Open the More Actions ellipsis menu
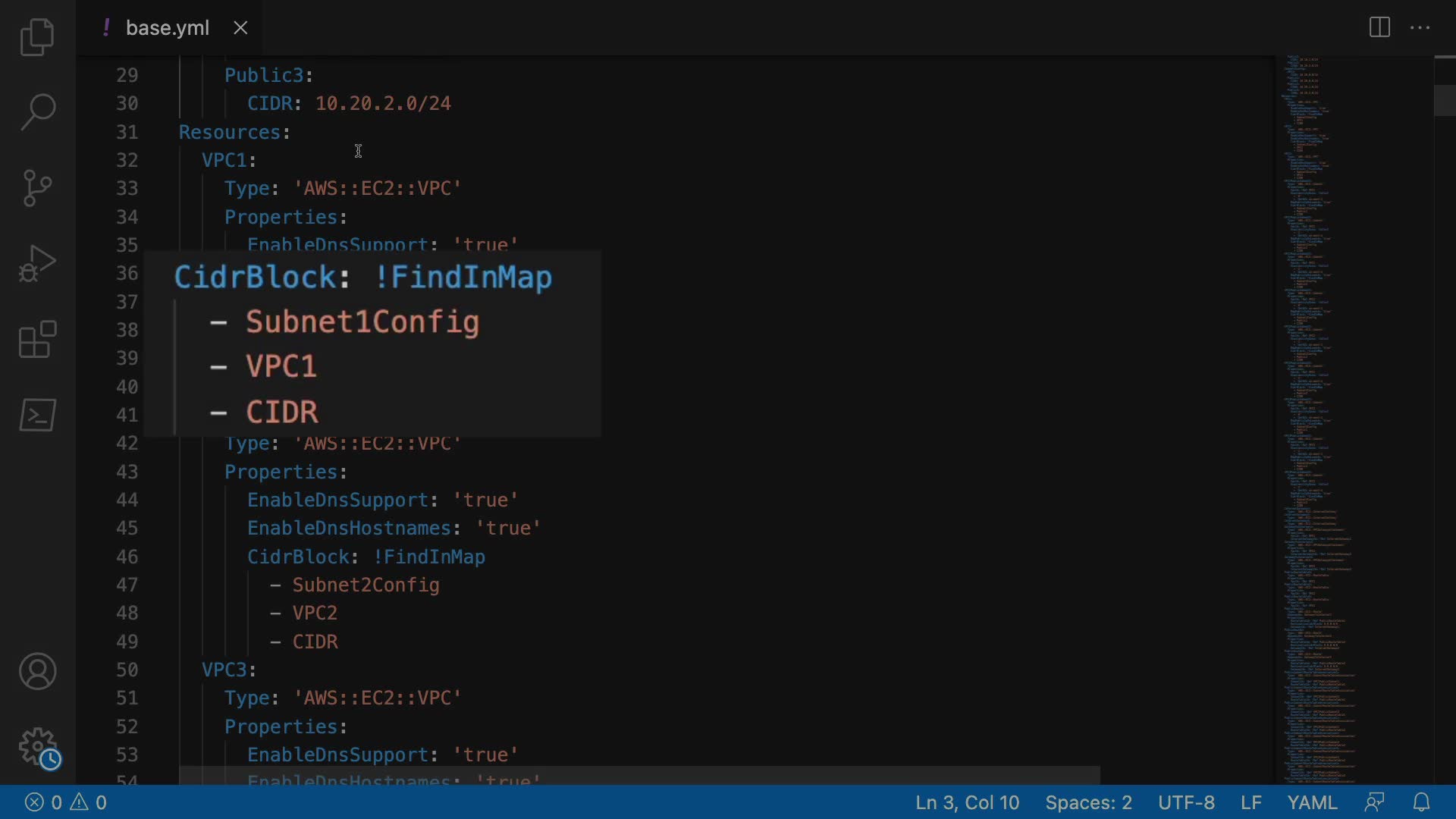 (1420, 28)
